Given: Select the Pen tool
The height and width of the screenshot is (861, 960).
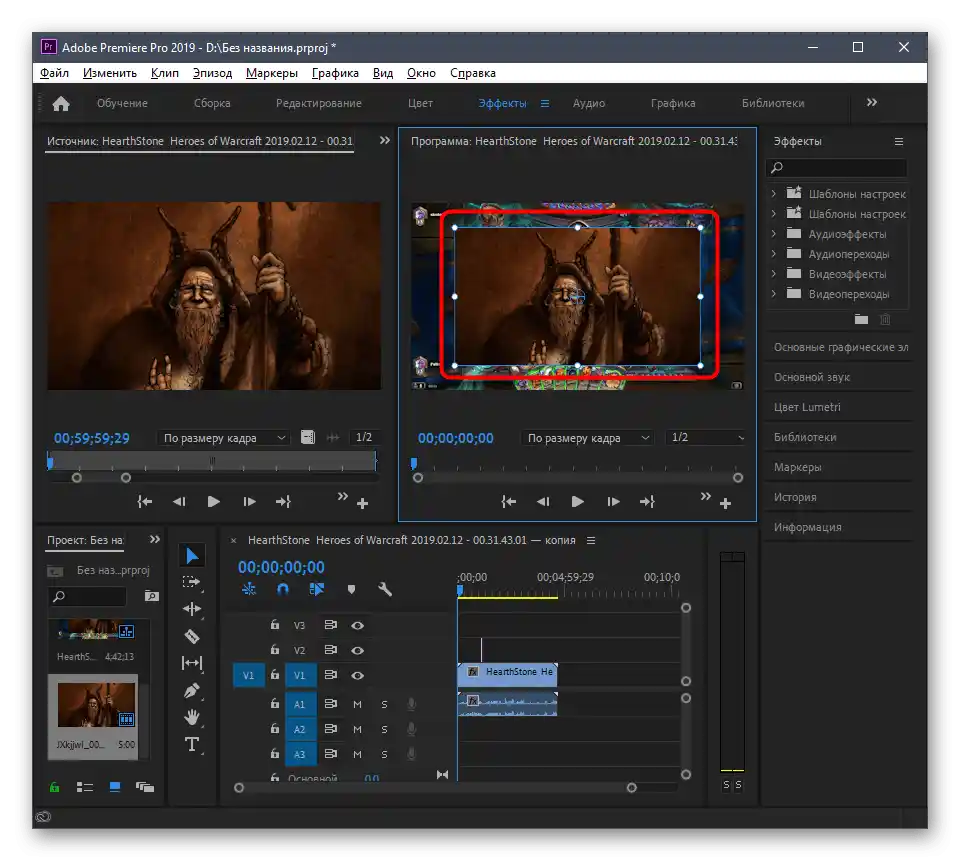Looking at the screenshot, I should [192, 690].
